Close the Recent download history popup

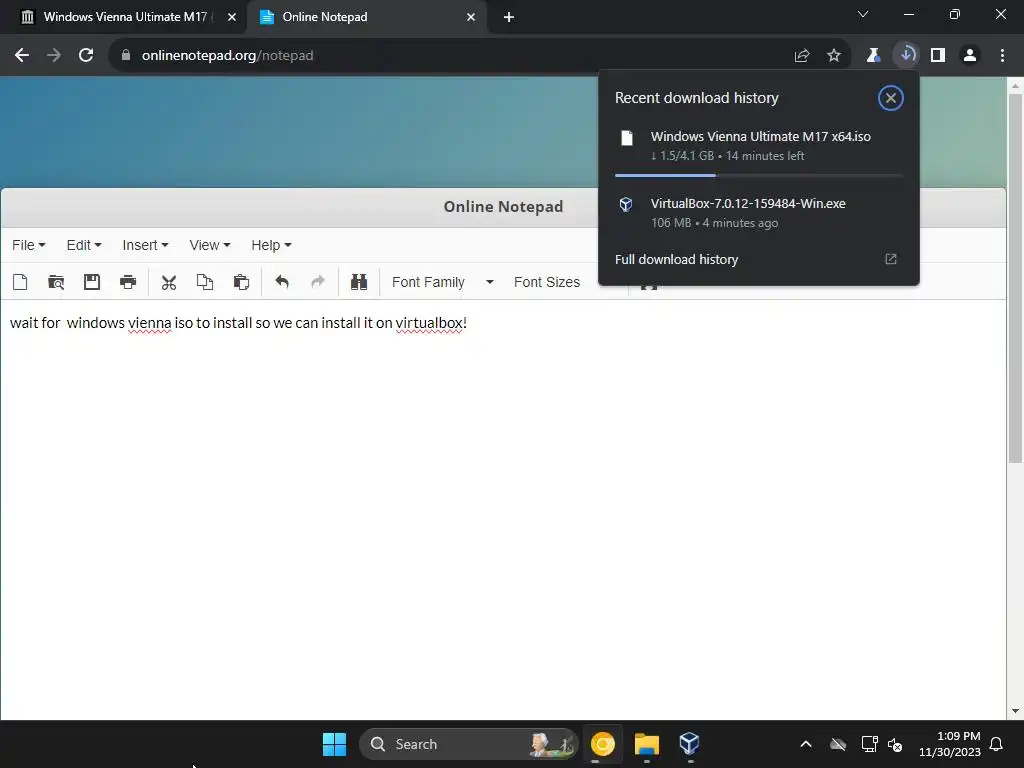[x=891, y=98]
